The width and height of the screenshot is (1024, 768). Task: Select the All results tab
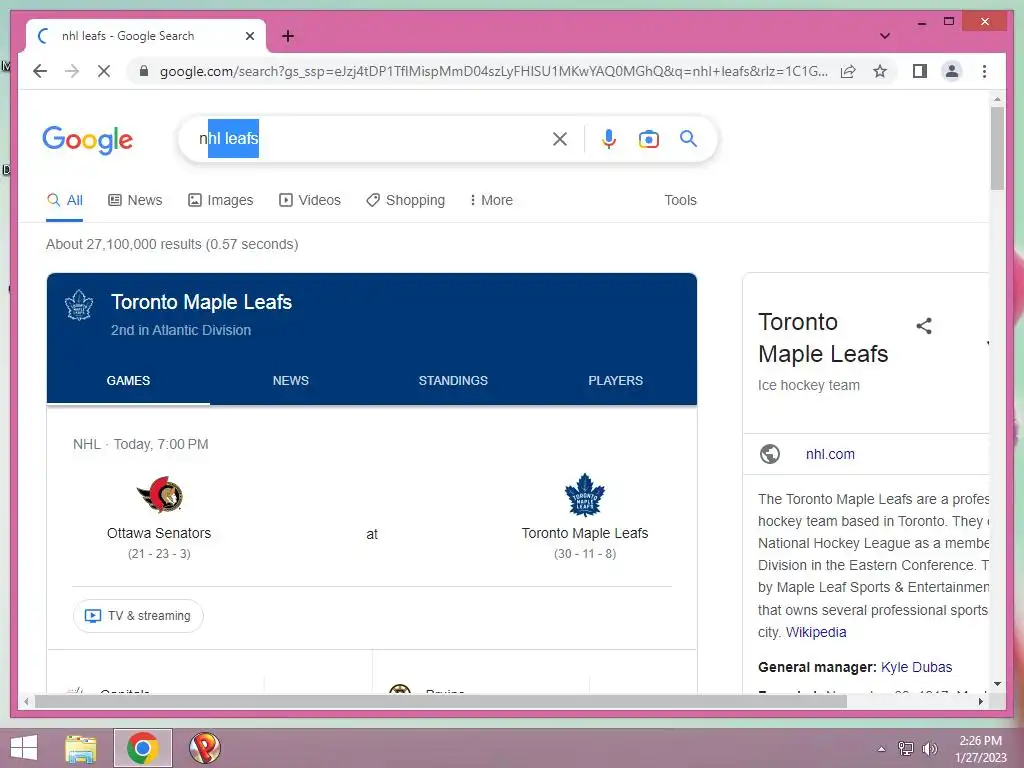point(65,200)
